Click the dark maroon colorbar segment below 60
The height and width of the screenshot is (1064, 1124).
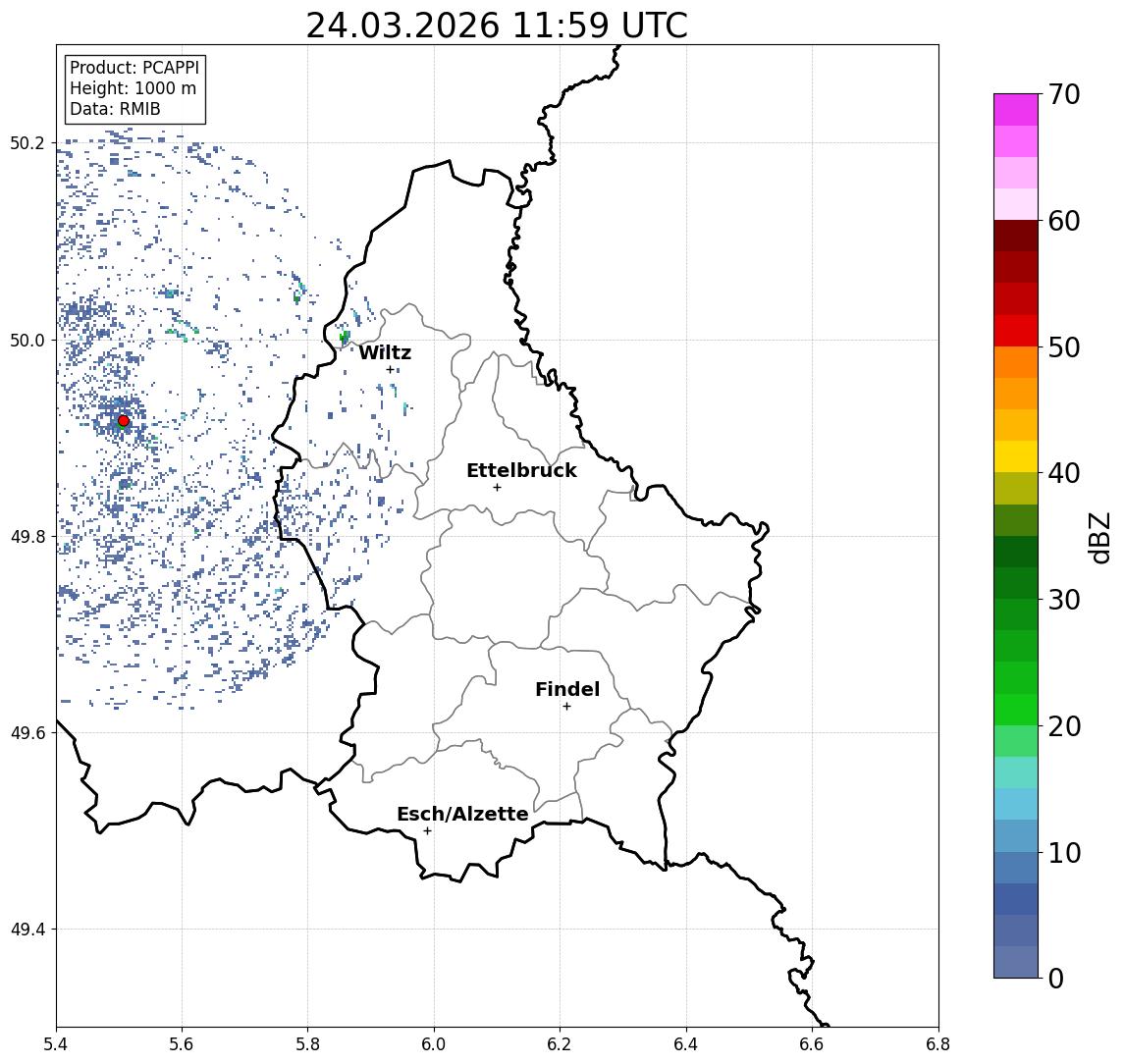(1016, 236)
